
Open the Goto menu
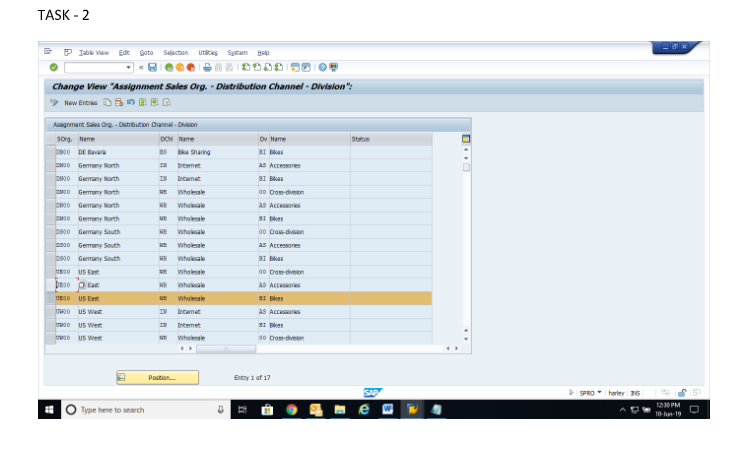[146, 53]
